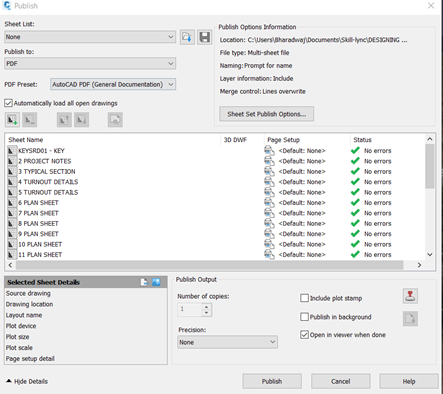Click the page setup icon in 6 PLAN SHEET row

click(x=269, y=203)
